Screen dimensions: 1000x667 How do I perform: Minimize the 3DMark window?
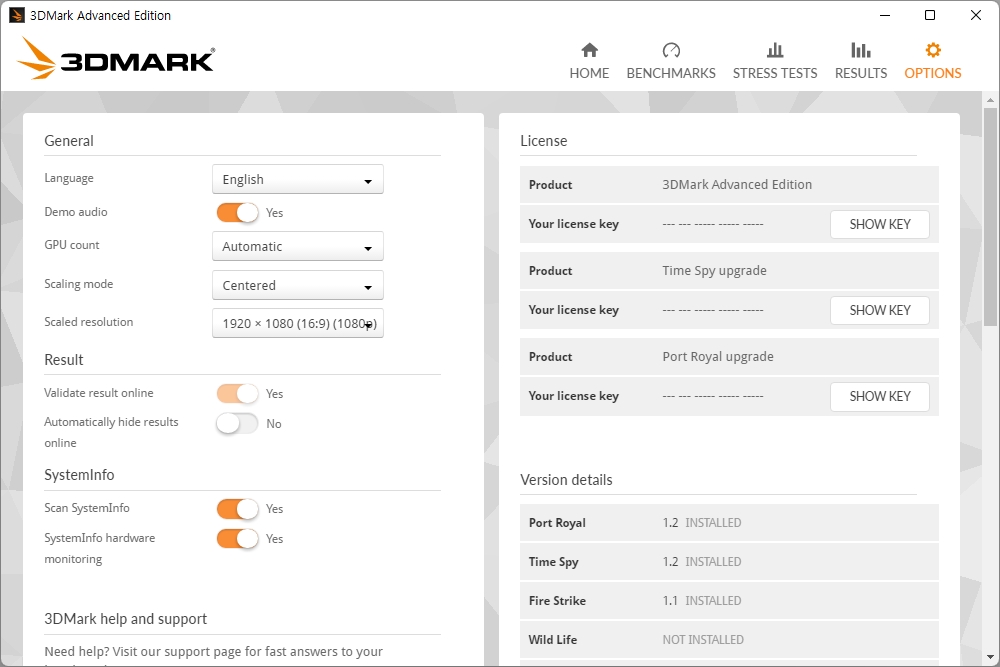click(x=885, y=15)
